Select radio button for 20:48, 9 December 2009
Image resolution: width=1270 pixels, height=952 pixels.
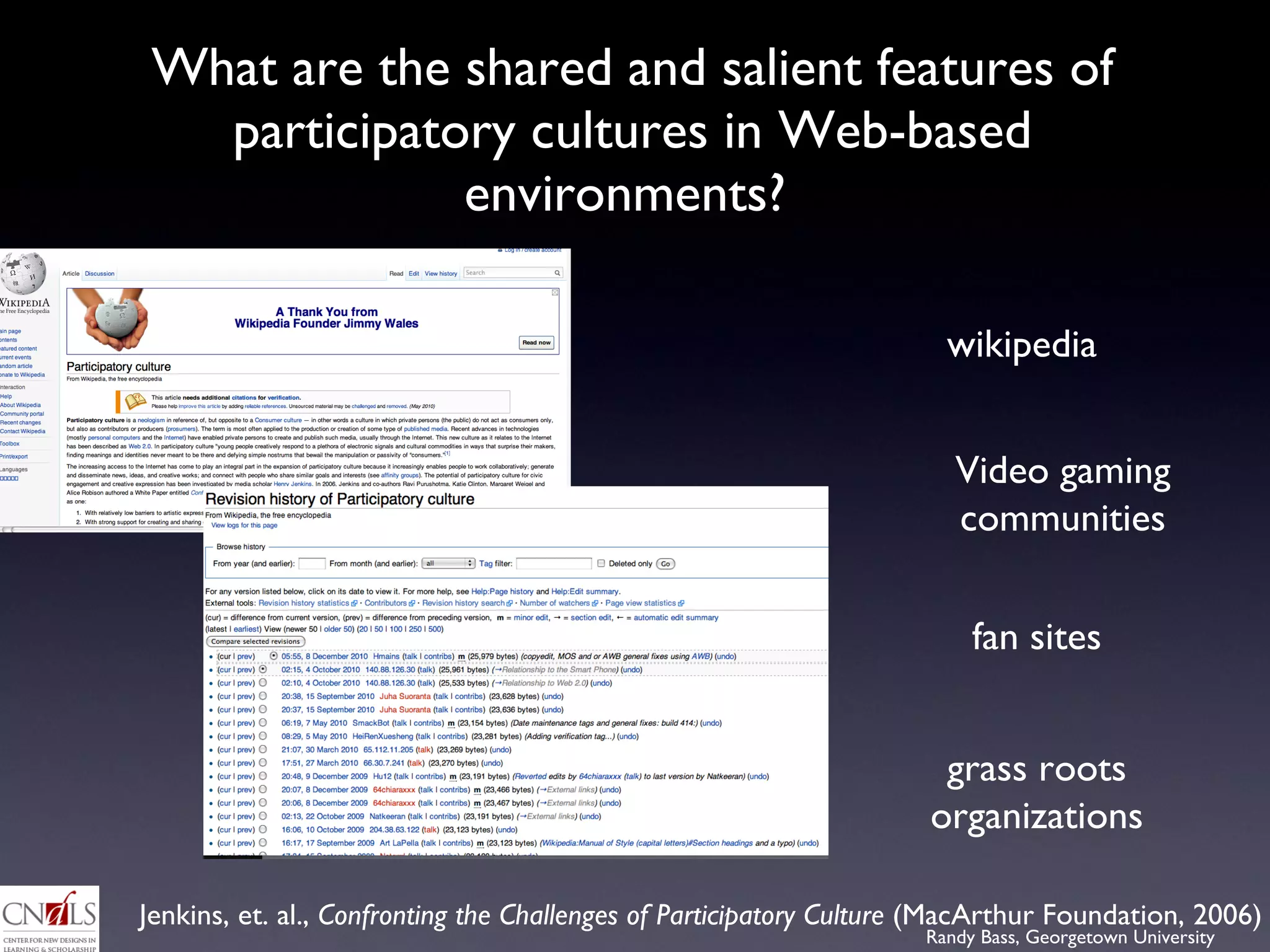263,776
